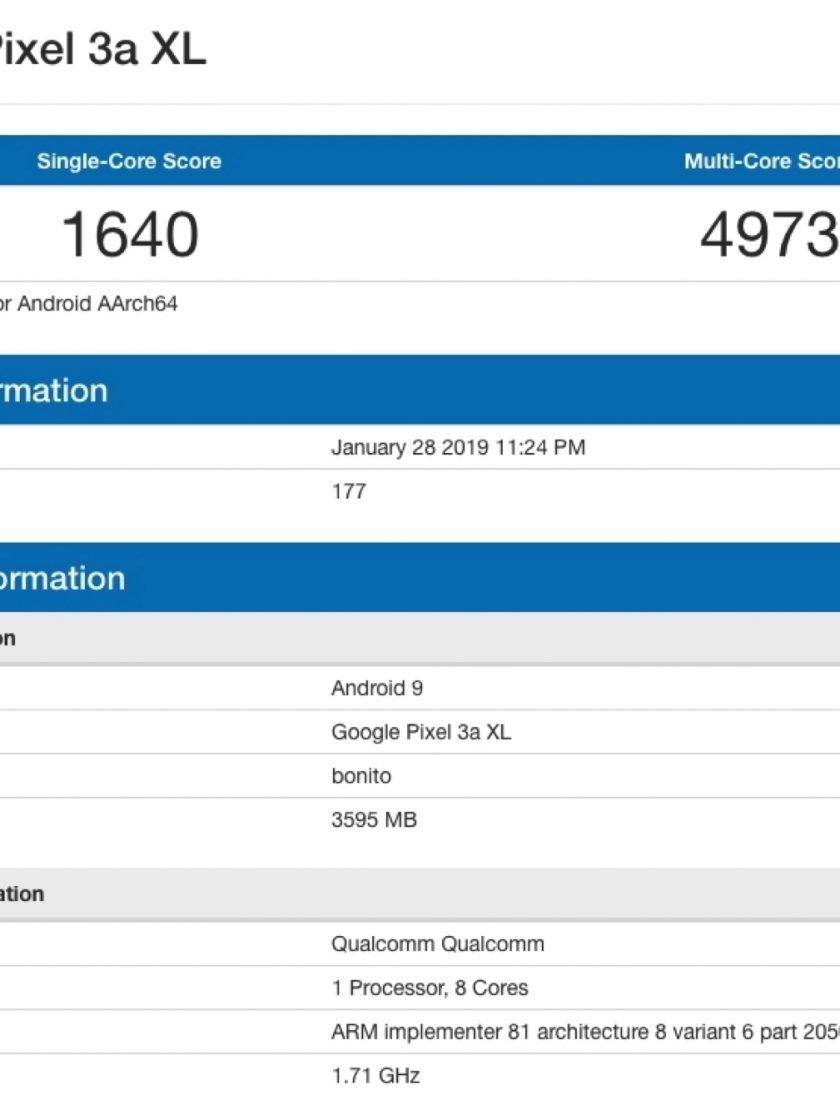Select the Qualcomm Qualcomm processor name
The height and width of the screenshot is (1120, 840).
(x=438, y=944)
